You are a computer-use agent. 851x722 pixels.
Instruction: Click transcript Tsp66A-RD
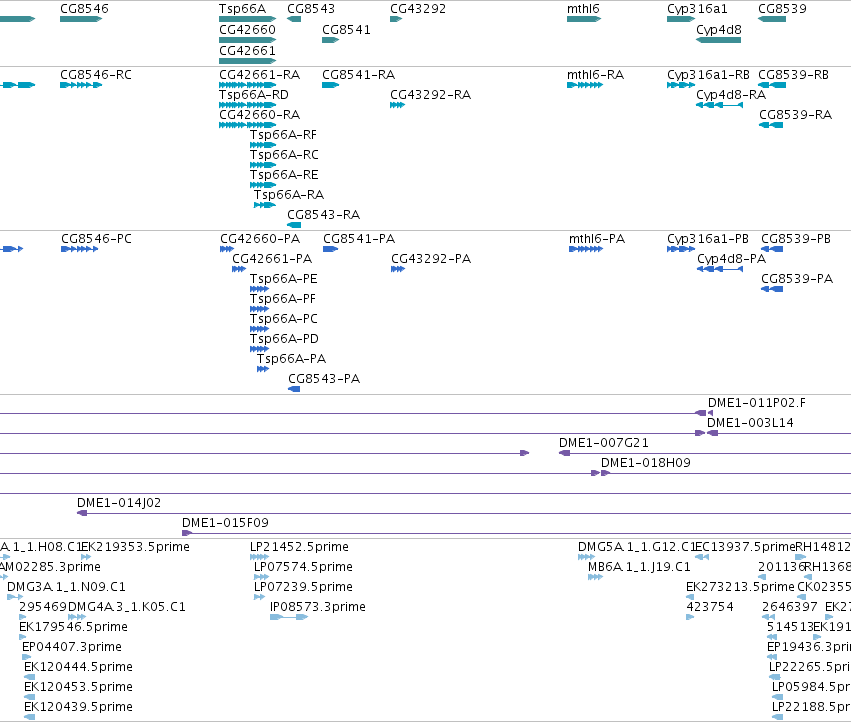[247, 105]
